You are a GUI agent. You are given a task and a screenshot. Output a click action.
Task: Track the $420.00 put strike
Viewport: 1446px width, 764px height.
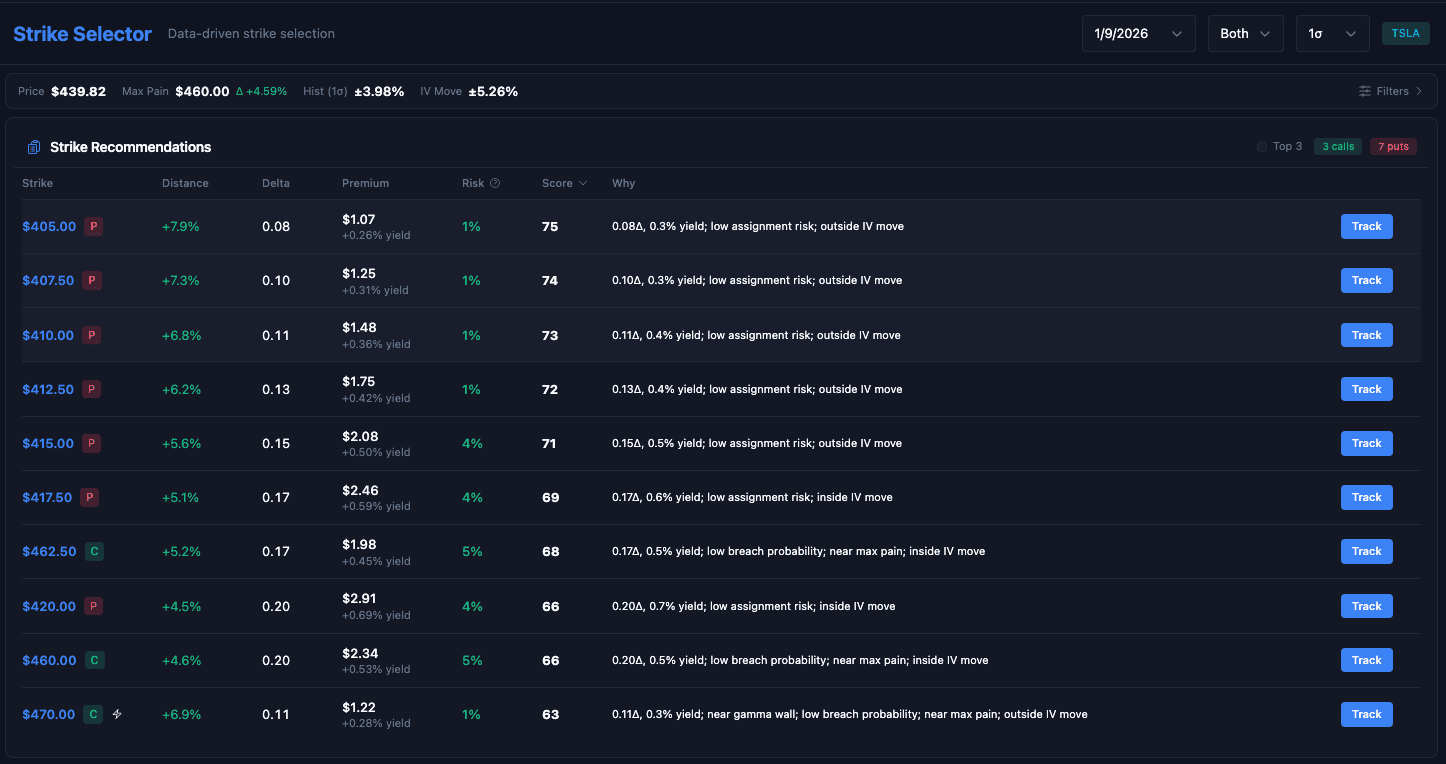(1366, 606)
